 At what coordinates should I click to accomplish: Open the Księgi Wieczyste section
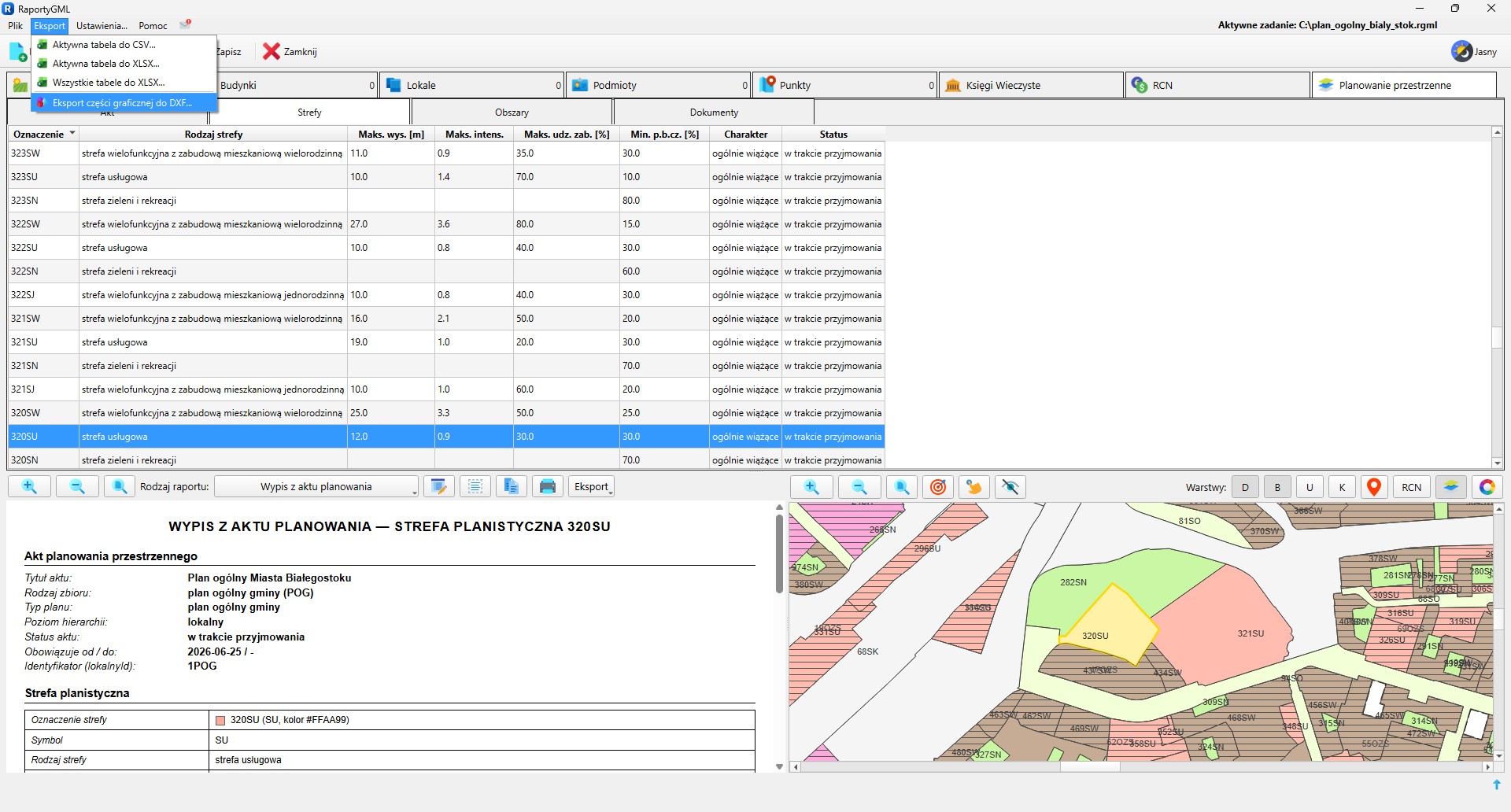click(1031, 85)
